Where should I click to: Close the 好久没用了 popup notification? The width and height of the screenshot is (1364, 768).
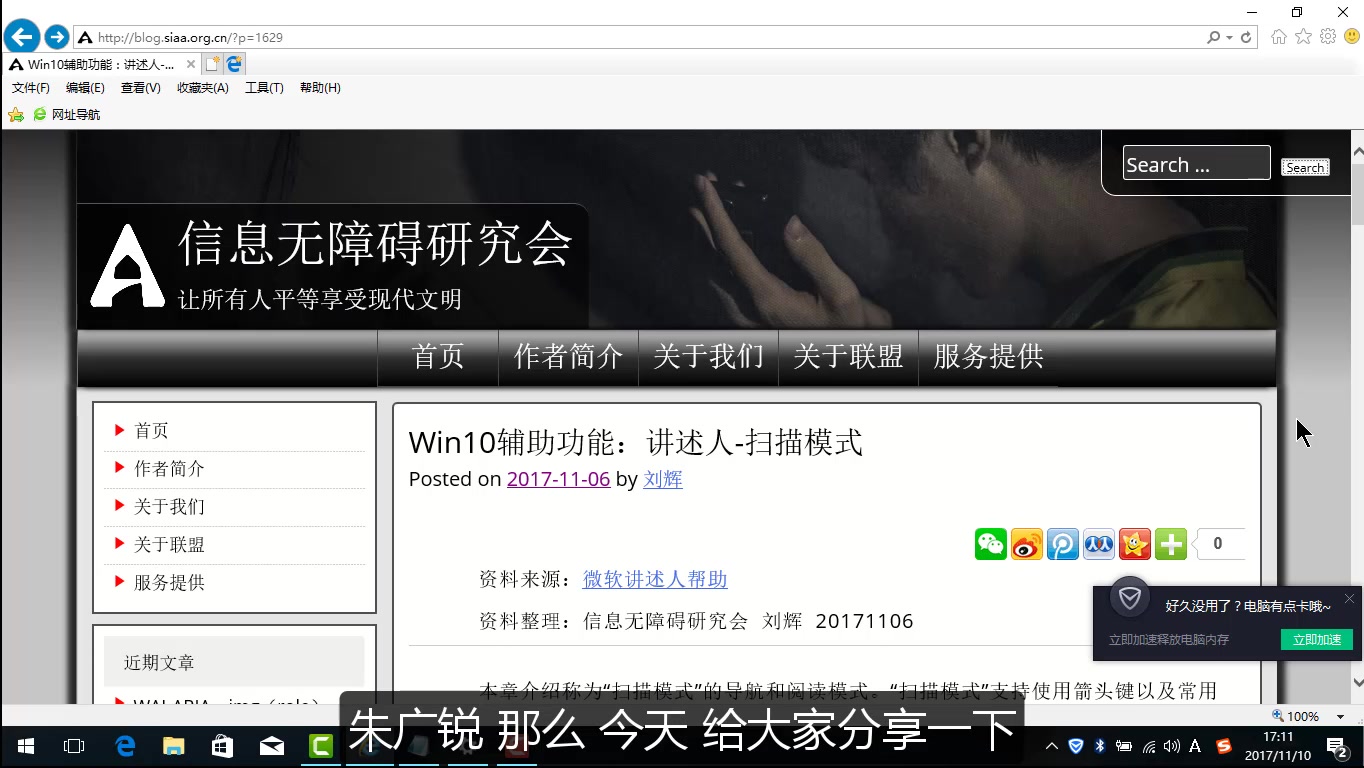point(1349,599)
